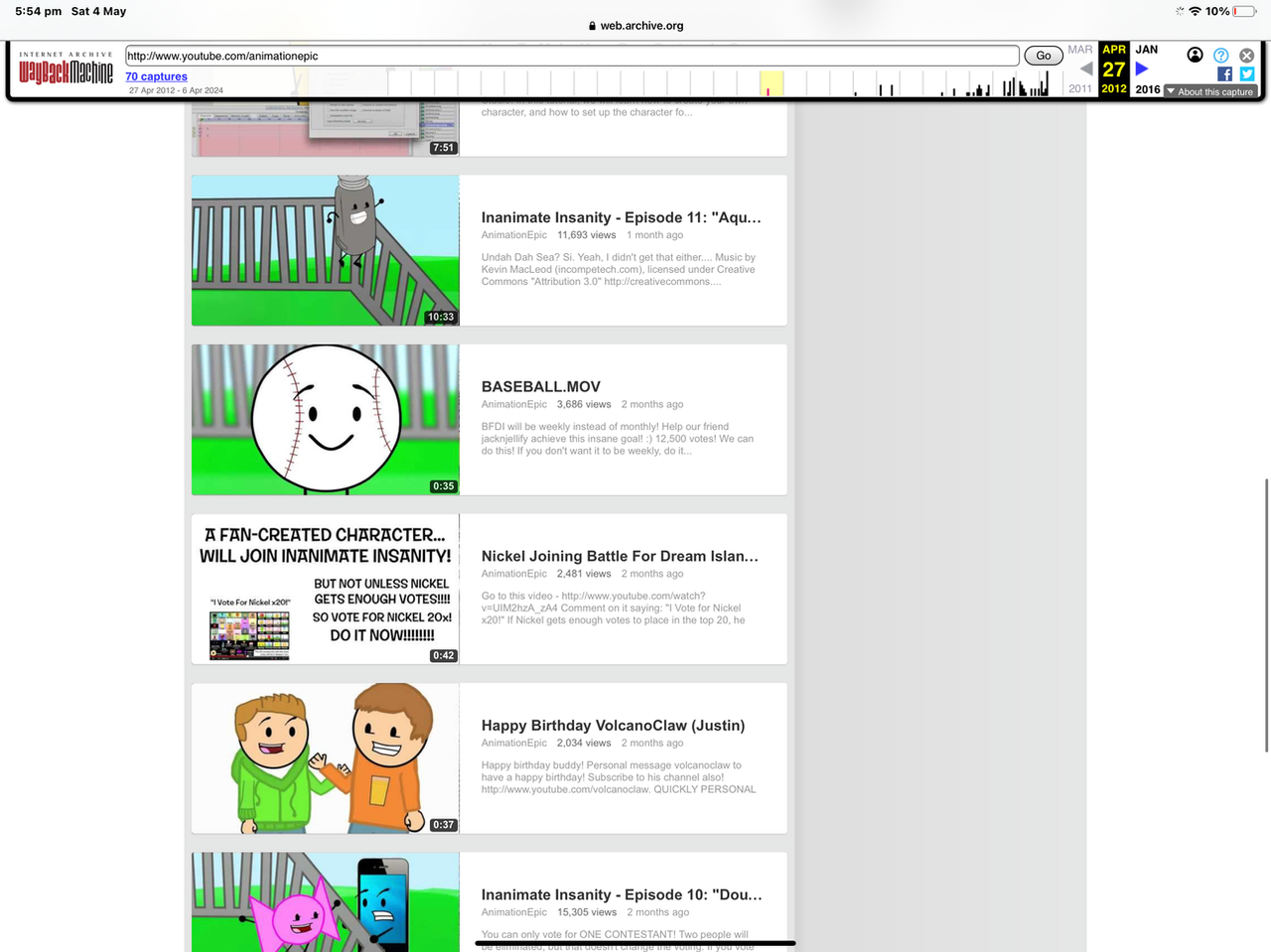The width and height of the screenshot is (1271, 952).
Task: Click highlighted 2012 marker on capture timeline
Action: (771, 83)
